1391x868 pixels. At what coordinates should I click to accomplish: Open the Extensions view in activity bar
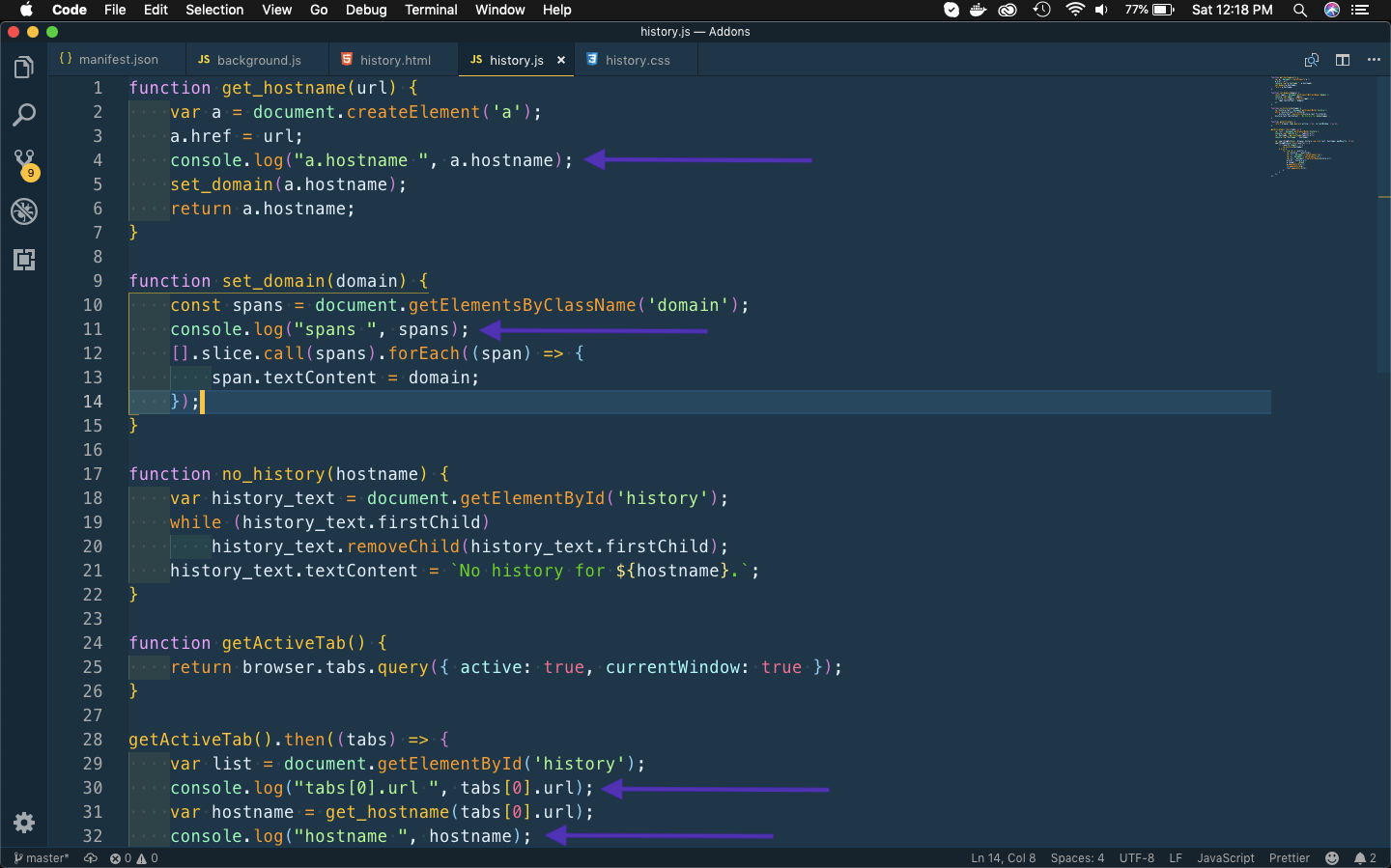point(24,260)
